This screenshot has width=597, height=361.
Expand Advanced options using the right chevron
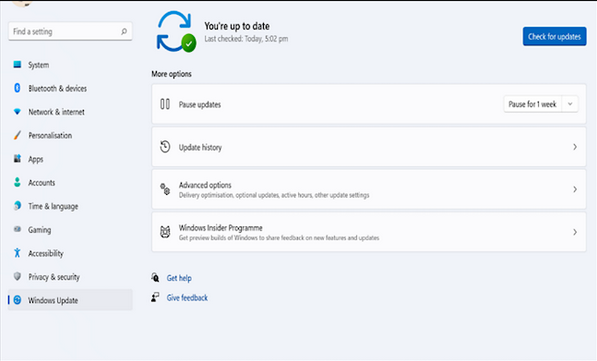point(575,189)
